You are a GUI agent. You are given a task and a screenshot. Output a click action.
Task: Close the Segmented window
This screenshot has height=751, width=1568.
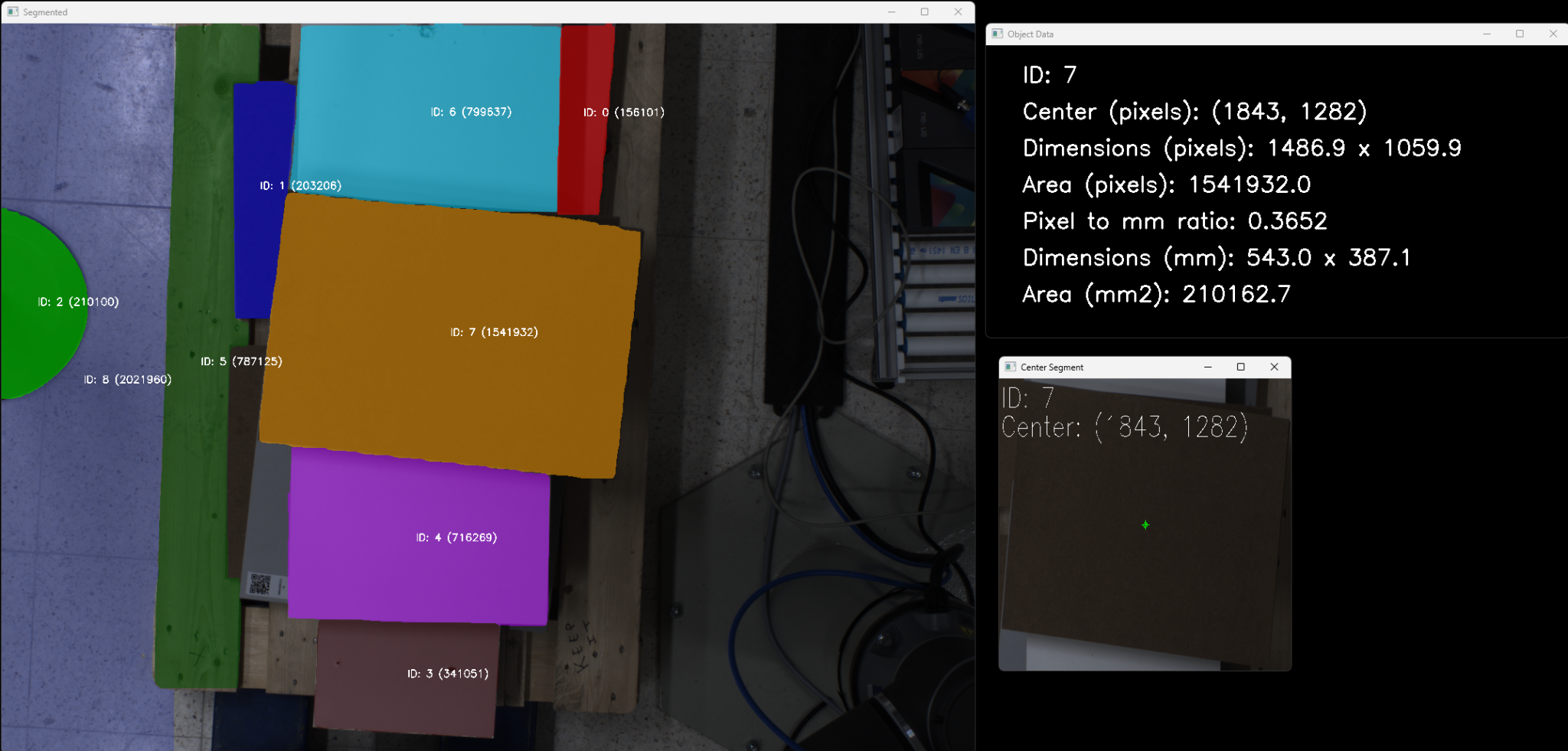click(x=958, y=11)
